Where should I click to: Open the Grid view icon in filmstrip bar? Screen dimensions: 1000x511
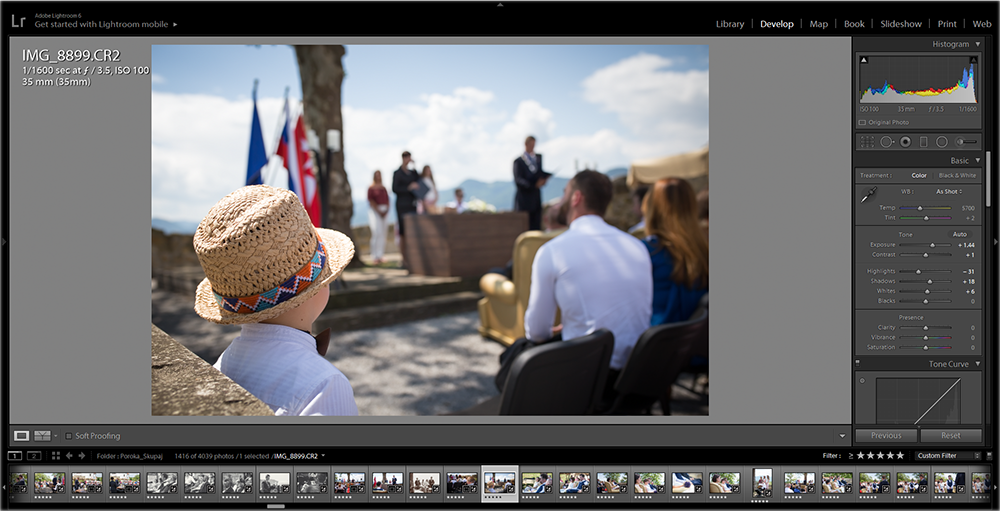[x=55, y=455]
